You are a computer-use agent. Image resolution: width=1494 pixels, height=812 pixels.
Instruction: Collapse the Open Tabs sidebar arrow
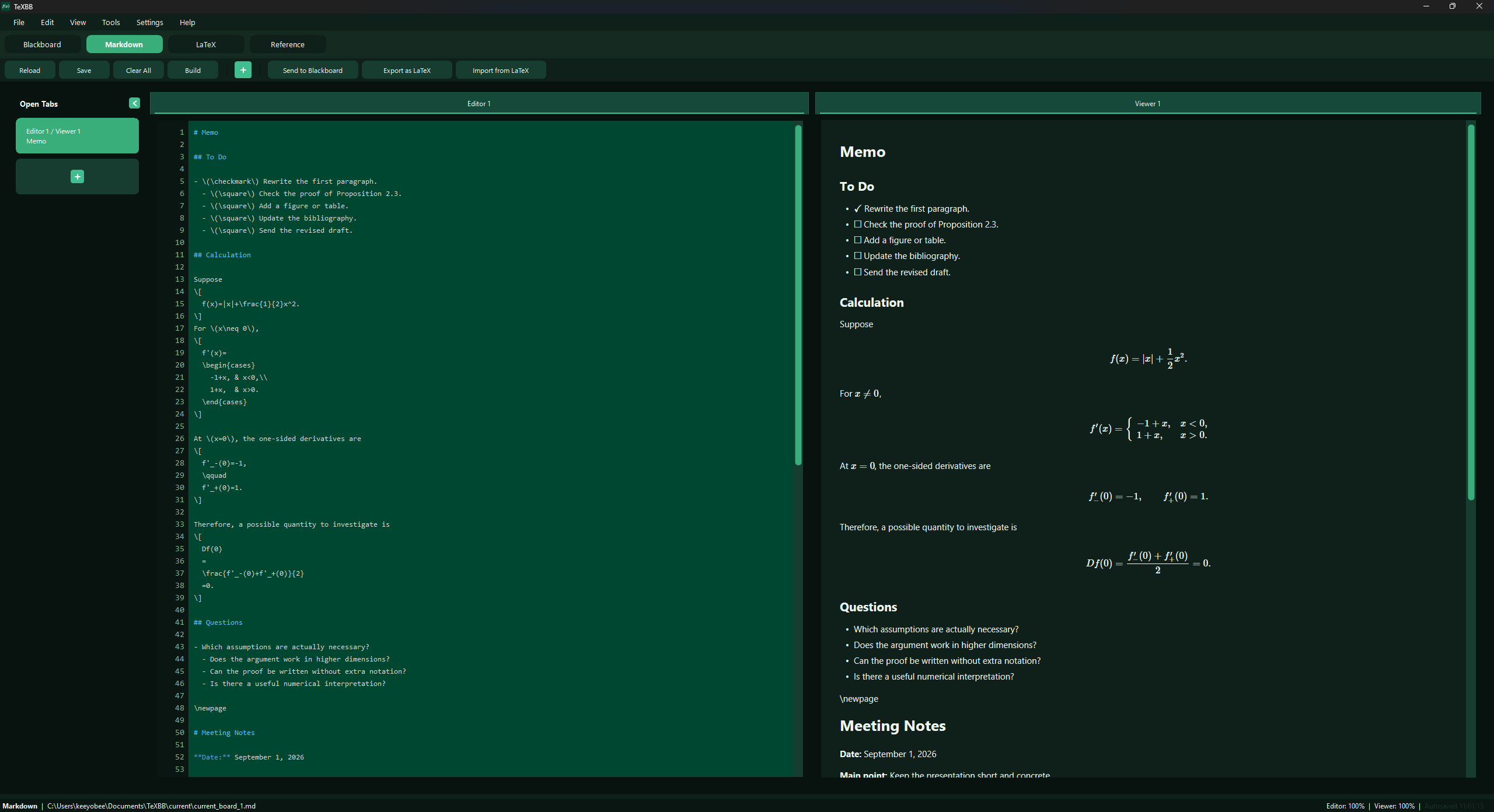(x=135, y=103)
